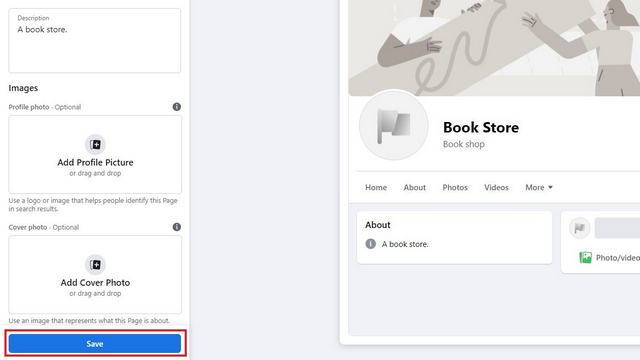Image resolution: width=640 pixels, height=360 pixels.
Task: Click the Book Store page title
Action: [x=481, y=127]
